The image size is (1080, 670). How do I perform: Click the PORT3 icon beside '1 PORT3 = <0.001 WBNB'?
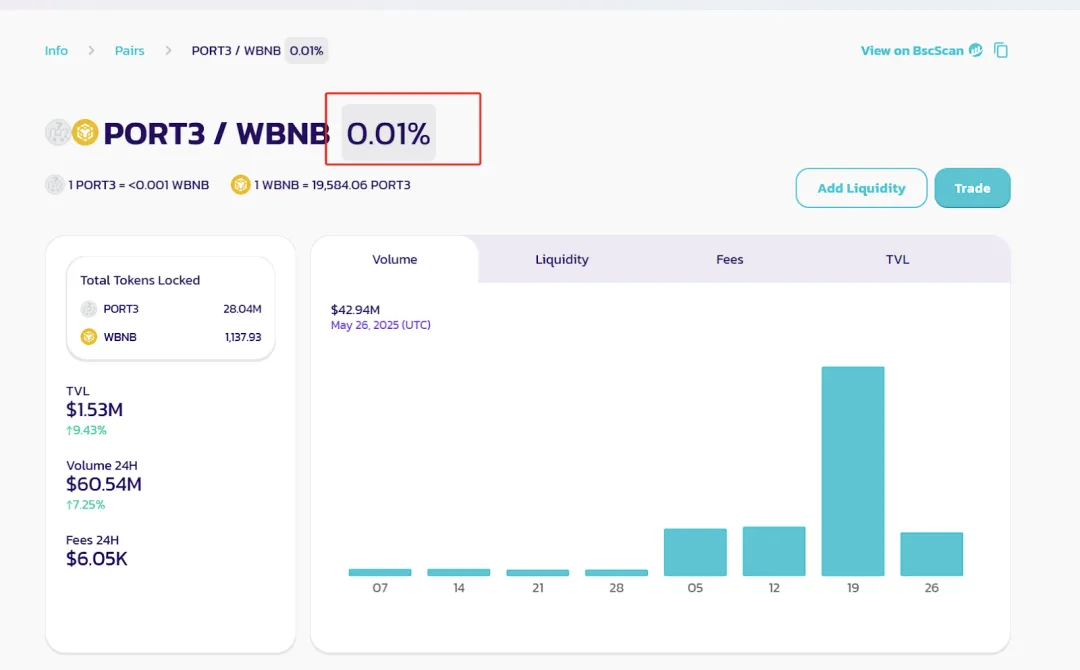54,185
